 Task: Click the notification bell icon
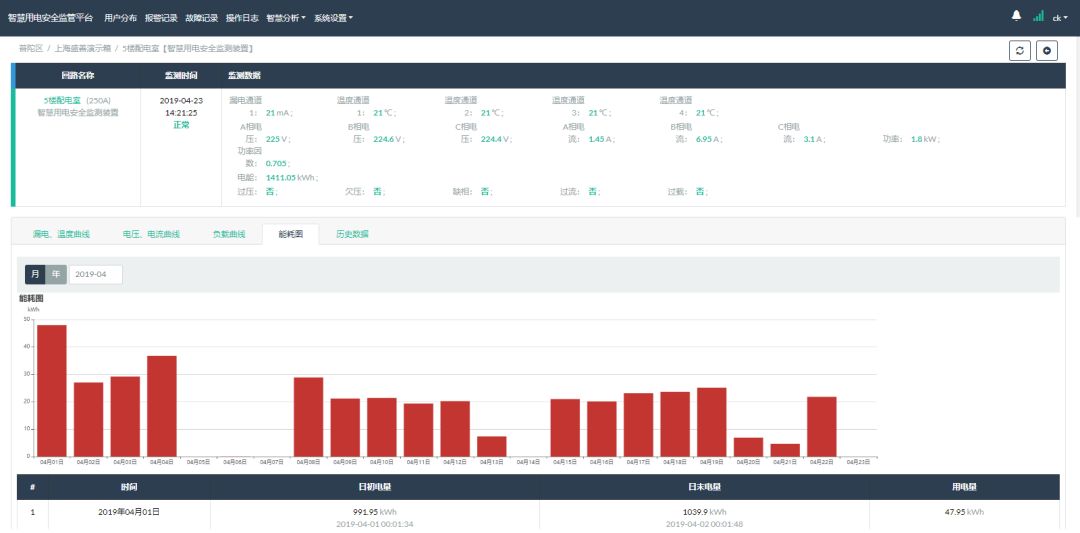[1017, 16]
